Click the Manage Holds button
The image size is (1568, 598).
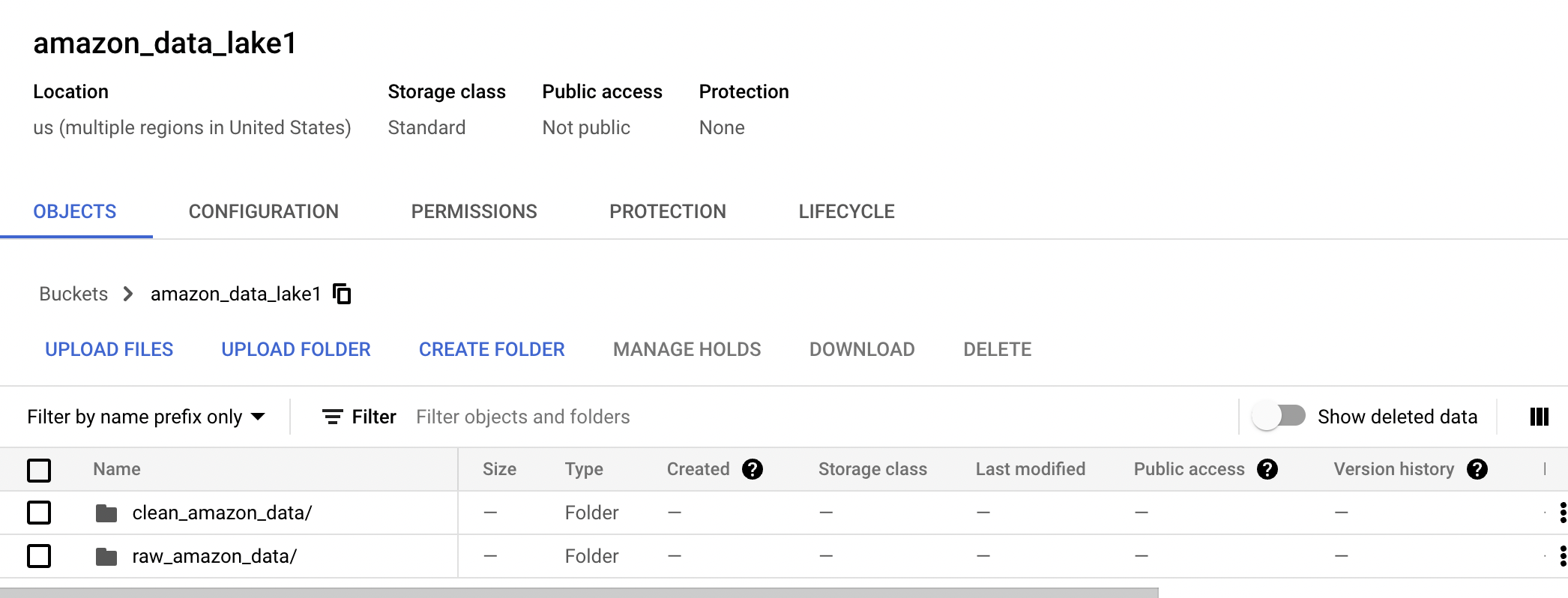(687, 349)
